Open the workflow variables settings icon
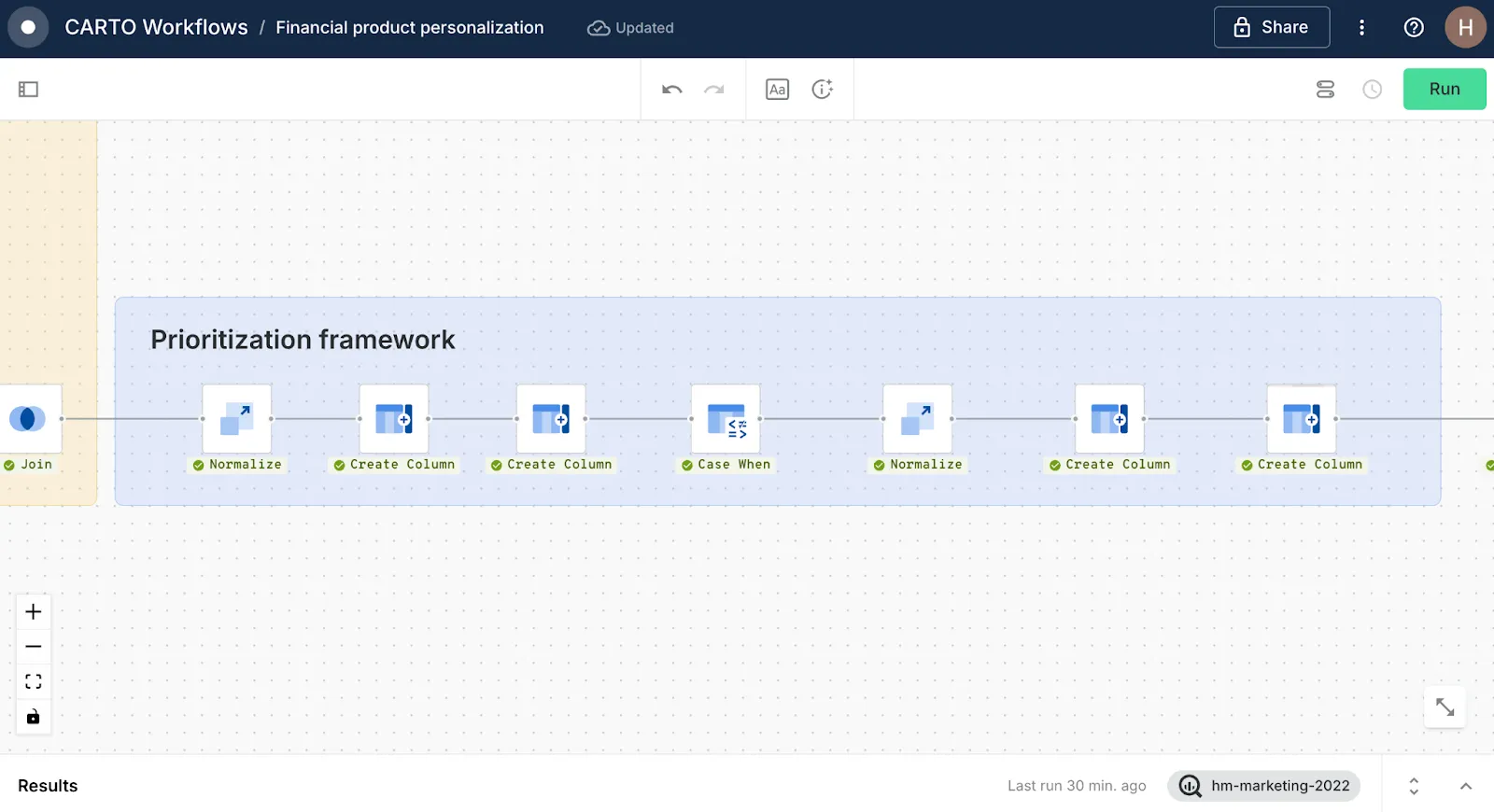The image size is (1494, 812). pyautogui.click(x=1325, y=90)
